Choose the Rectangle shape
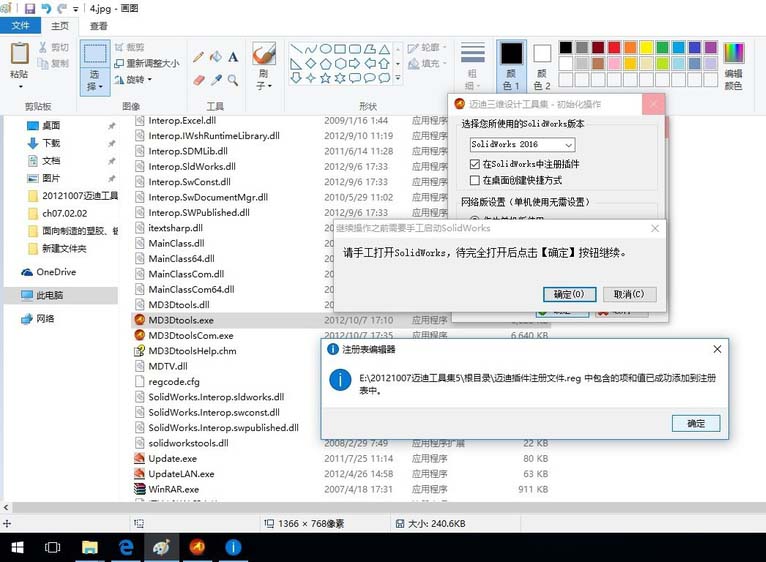This screenshot has width=766, height=562. click(x=340, y=49)
